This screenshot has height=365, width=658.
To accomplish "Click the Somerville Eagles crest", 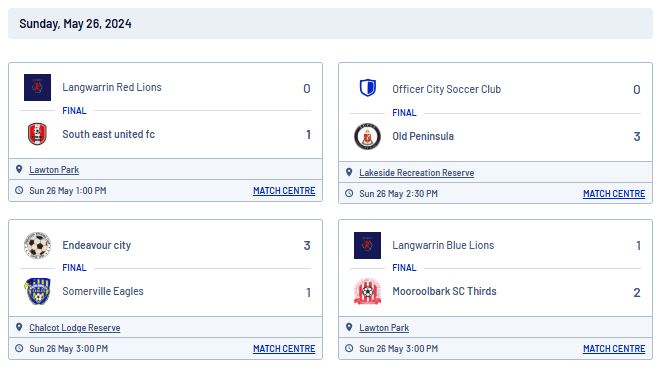I will [37, 291].
